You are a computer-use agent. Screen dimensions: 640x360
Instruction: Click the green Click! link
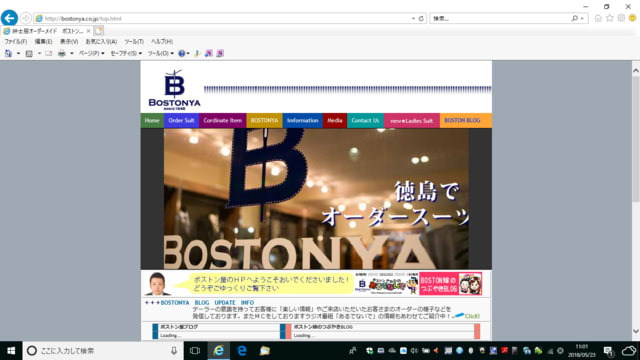[x=471, y=316]
